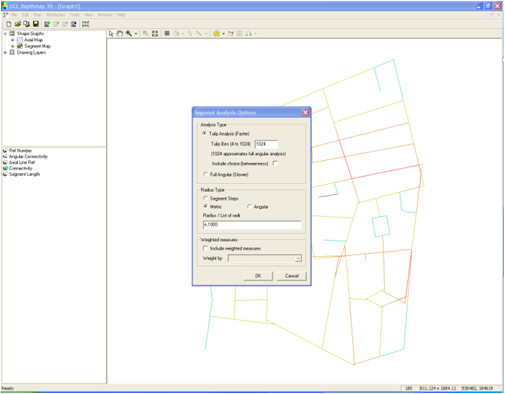
Task: Expand the Axial Map tree node
Action: point(13,40)
